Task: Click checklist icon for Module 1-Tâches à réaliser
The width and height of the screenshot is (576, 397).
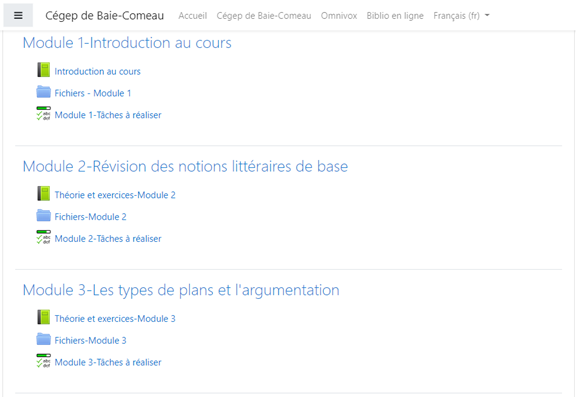Action: tap(43, 113)
